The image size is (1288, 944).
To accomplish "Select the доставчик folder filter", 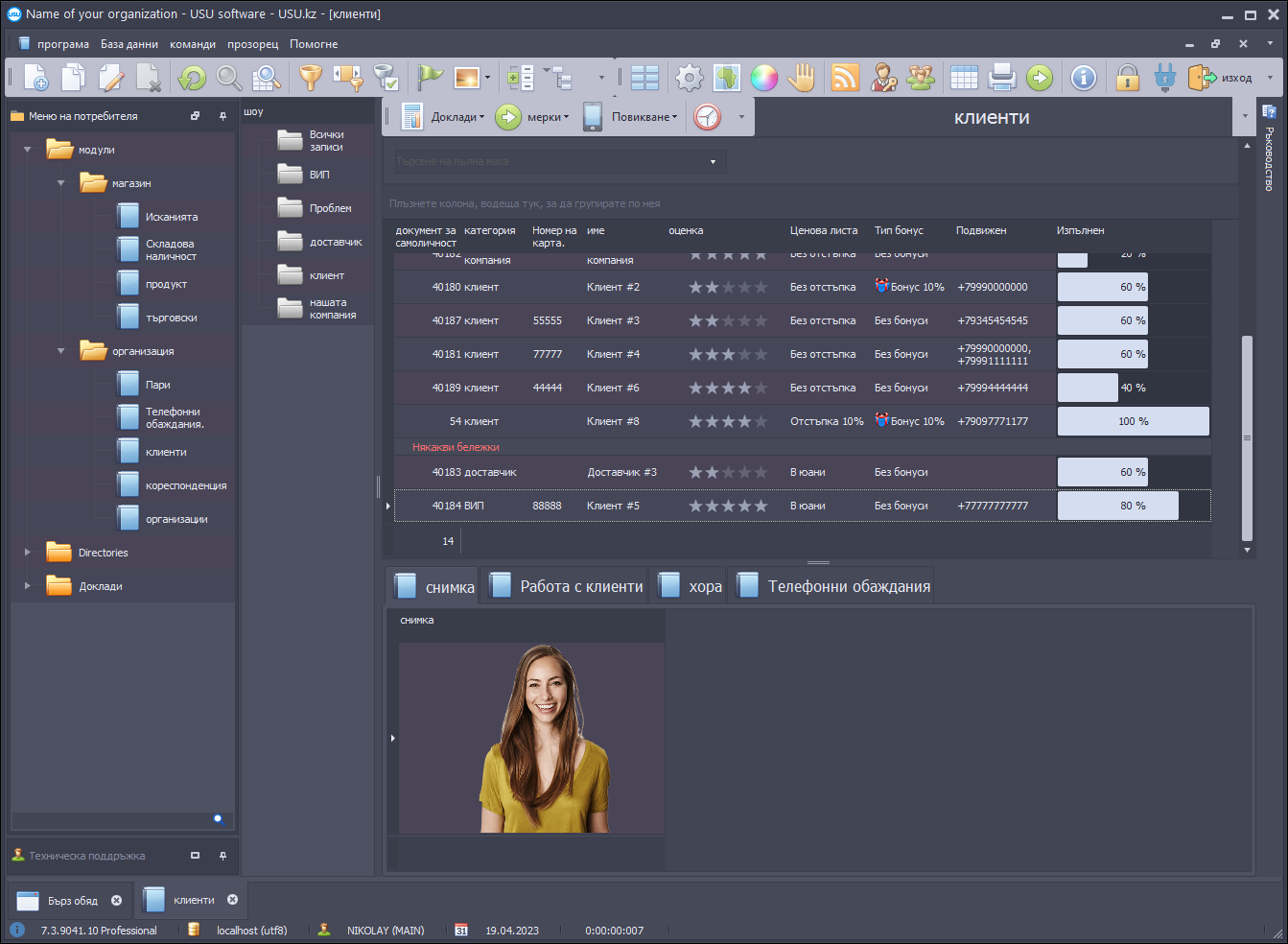I will 320,242.
